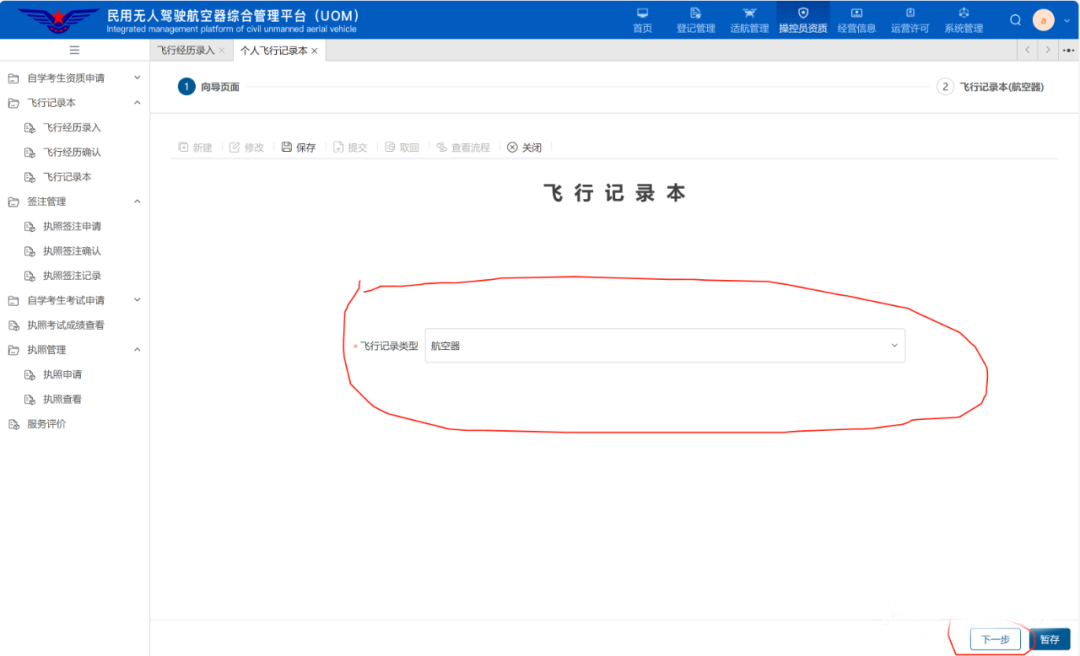This screenshot has width=1080, height=656.
Task: Open the tab bar more-options ellipsis
Action: (x=1068, y=50)
